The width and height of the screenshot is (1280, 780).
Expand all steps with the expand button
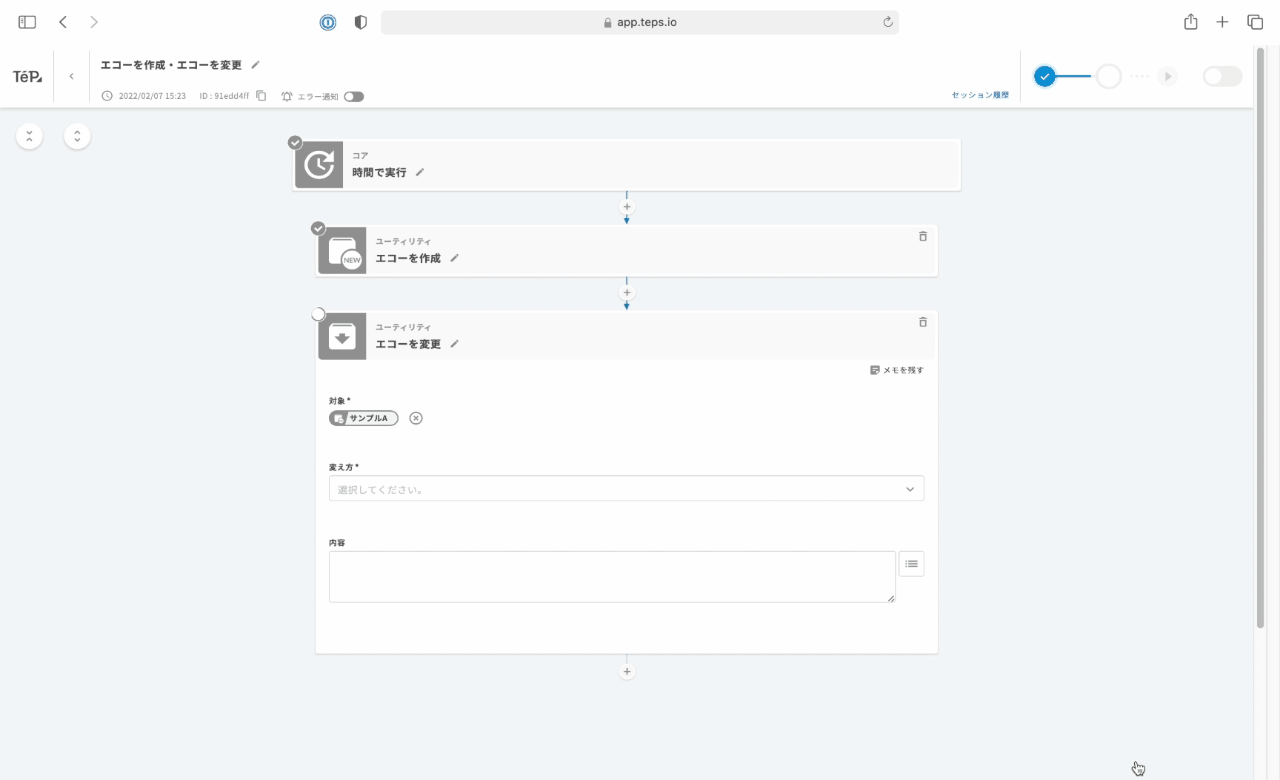click(x=77, y=136)
